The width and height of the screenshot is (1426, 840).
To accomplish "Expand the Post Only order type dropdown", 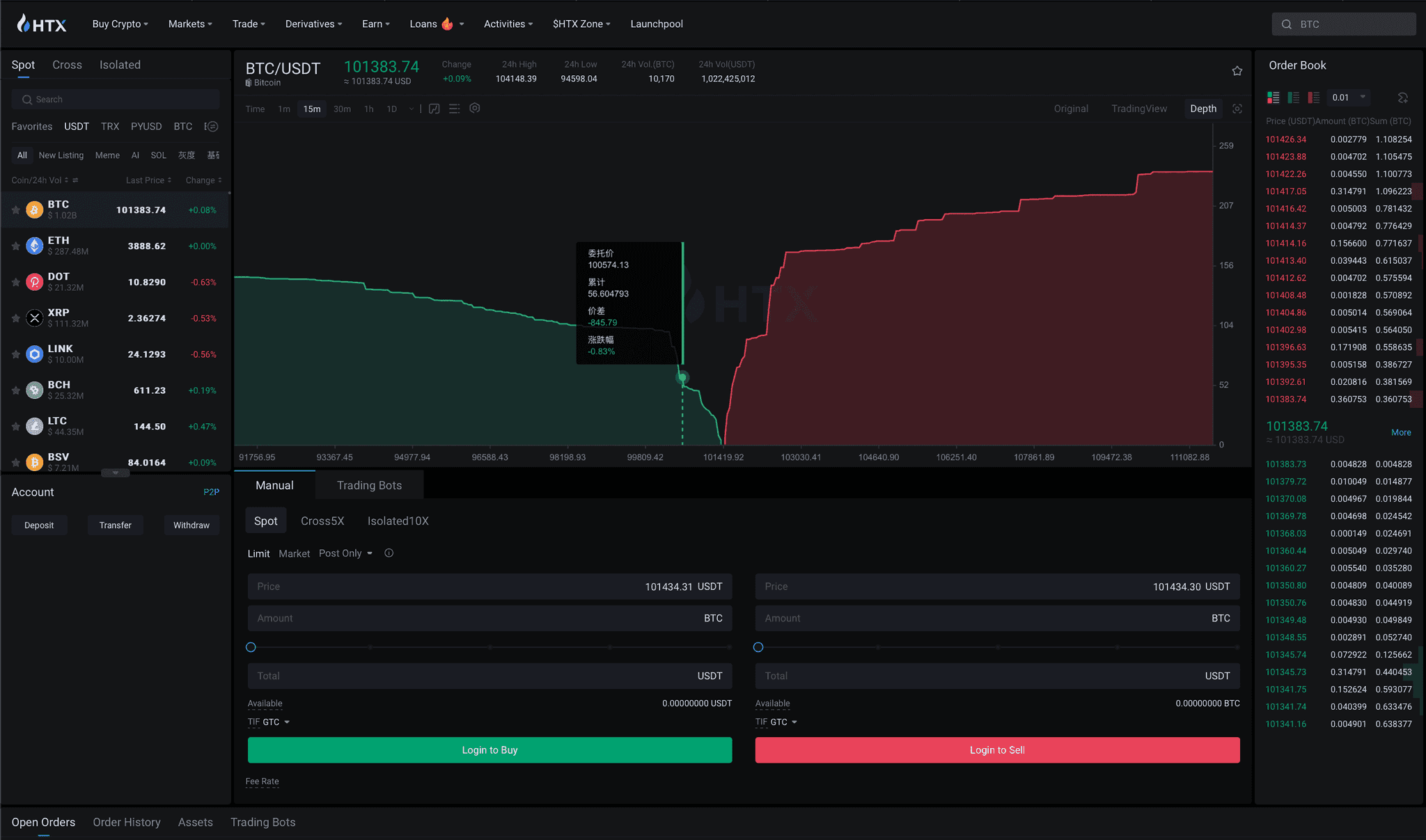I will point(345,553).
